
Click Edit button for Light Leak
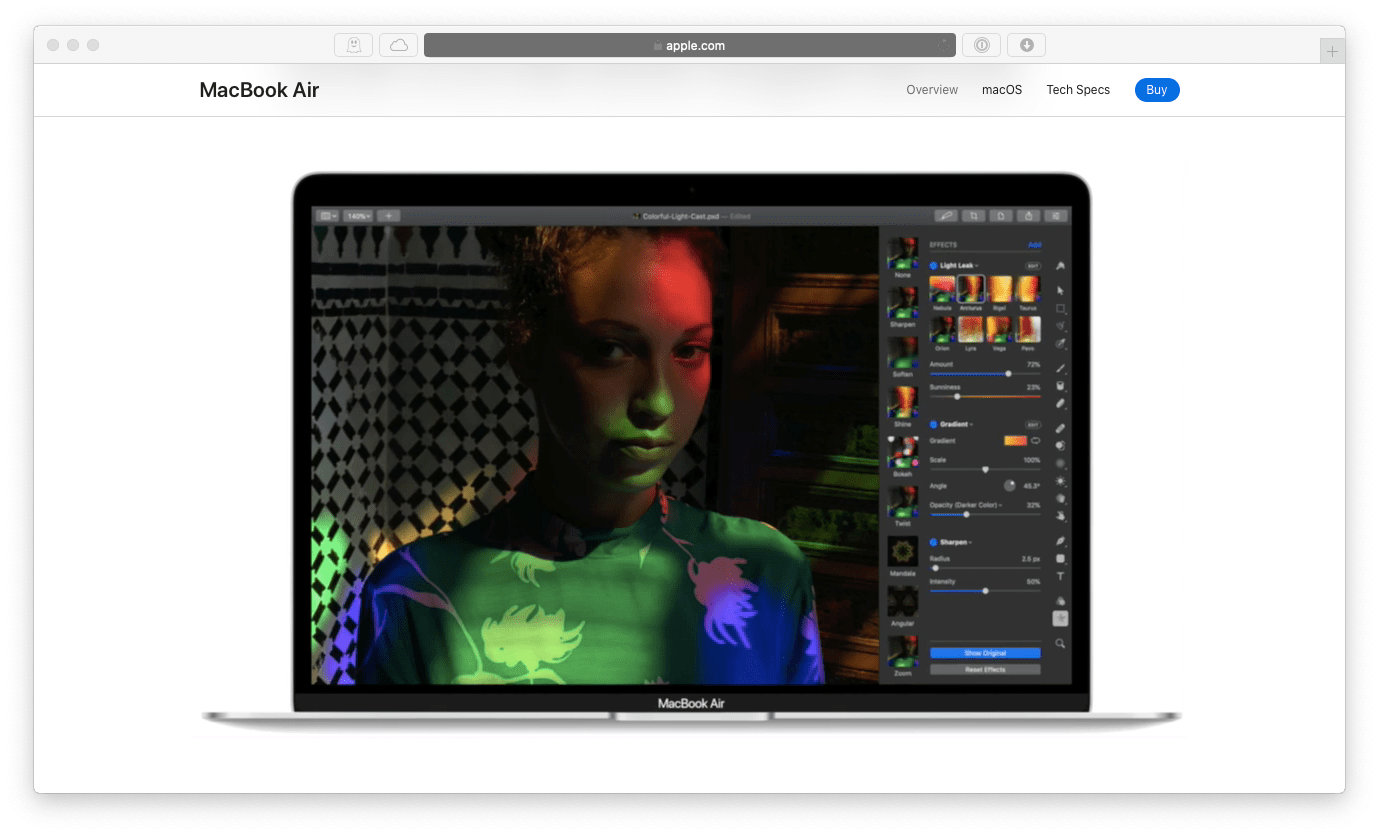pyautogui.click(x=1033, y=265)
